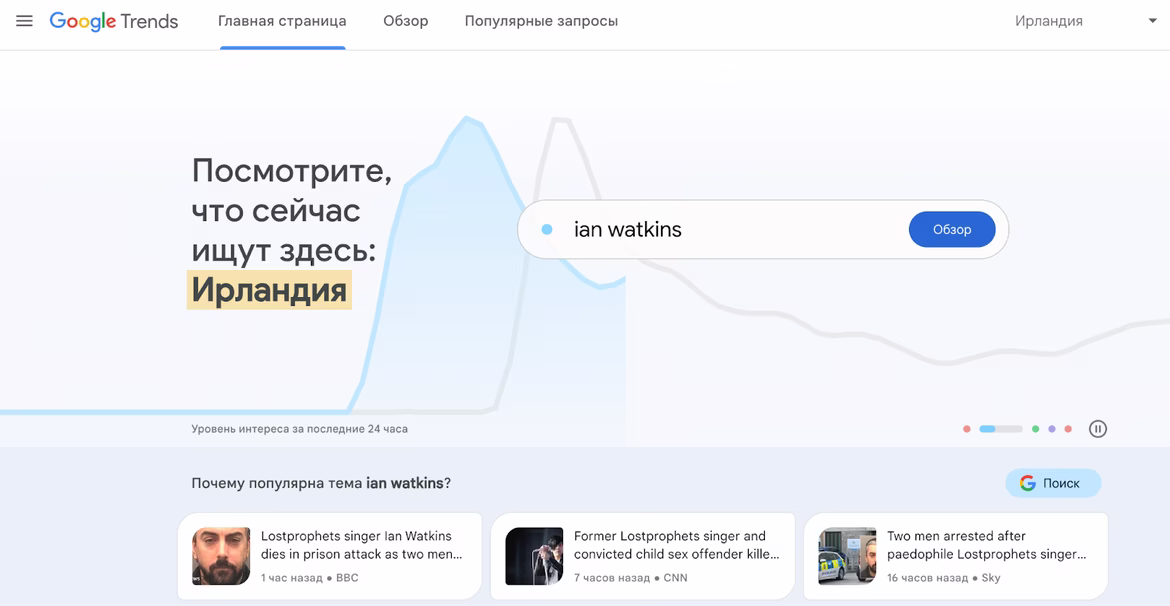Click the Google Trends logo
This screenshot has height=606, width=1170.
coord(114,21)
